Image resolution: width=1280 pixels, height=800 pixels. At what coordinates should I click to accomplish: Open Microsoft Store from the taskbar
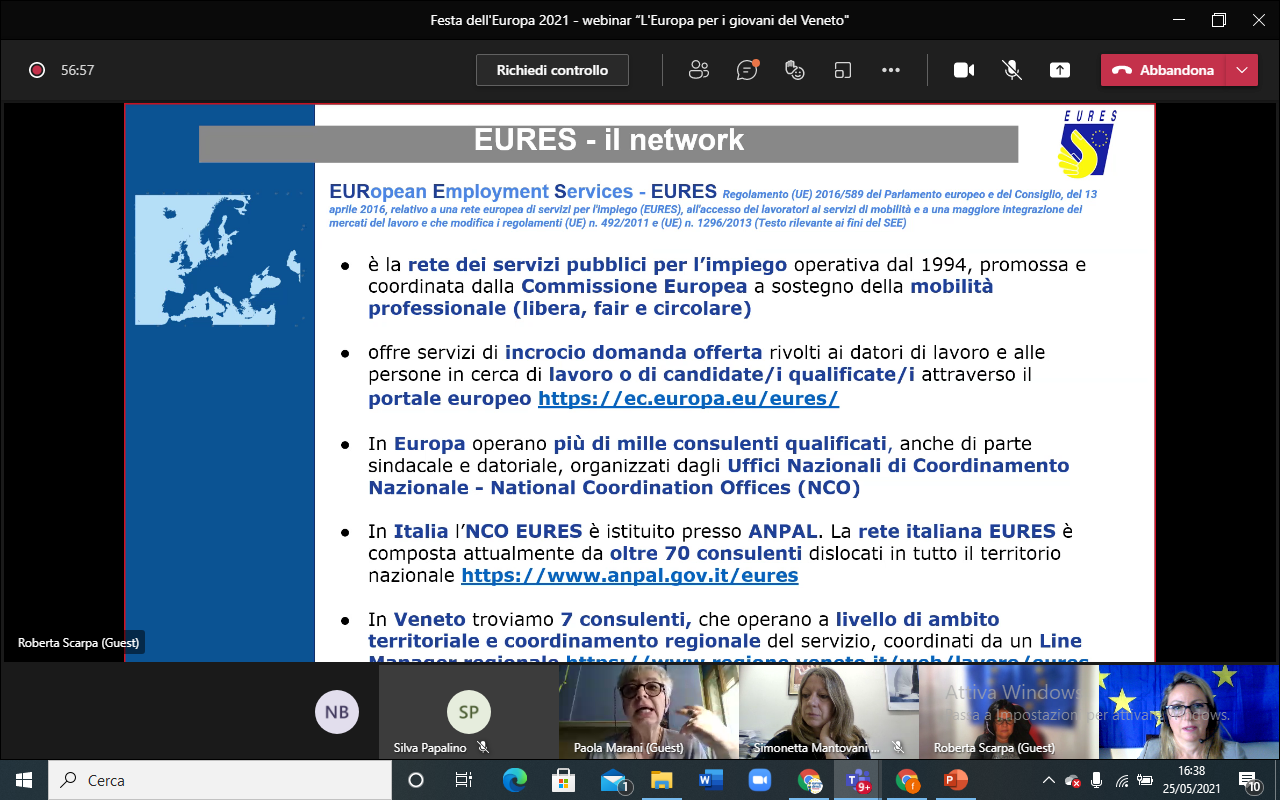coord(563,780)
